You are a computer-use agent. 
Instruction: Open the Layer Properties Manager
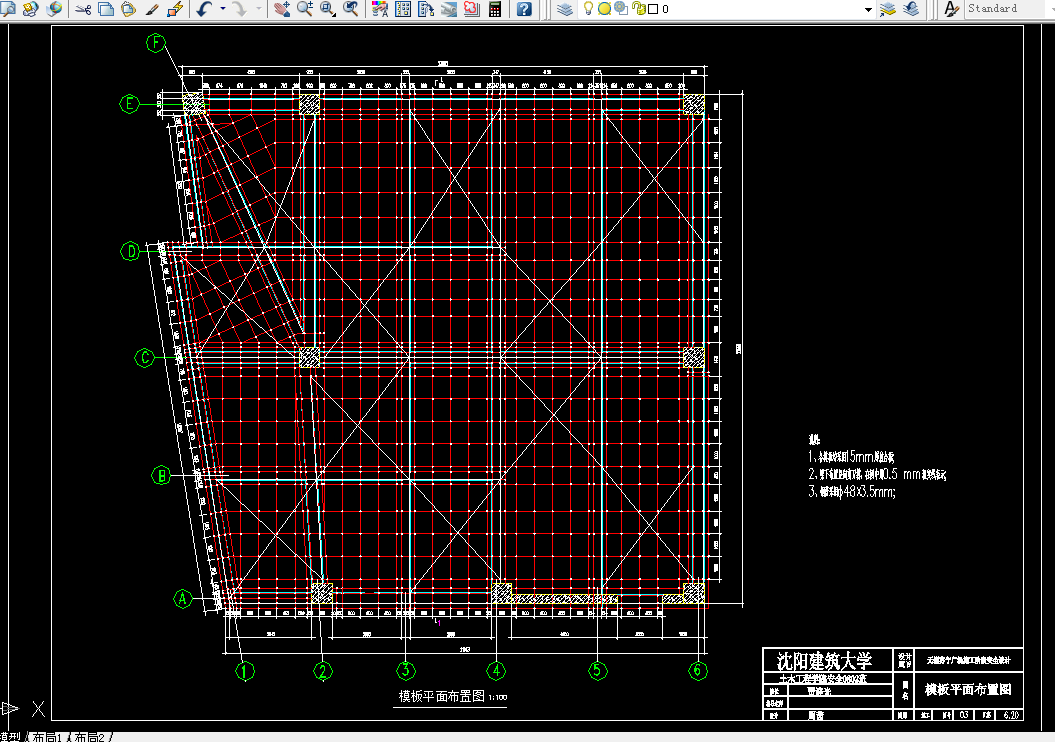pos(565,9)
